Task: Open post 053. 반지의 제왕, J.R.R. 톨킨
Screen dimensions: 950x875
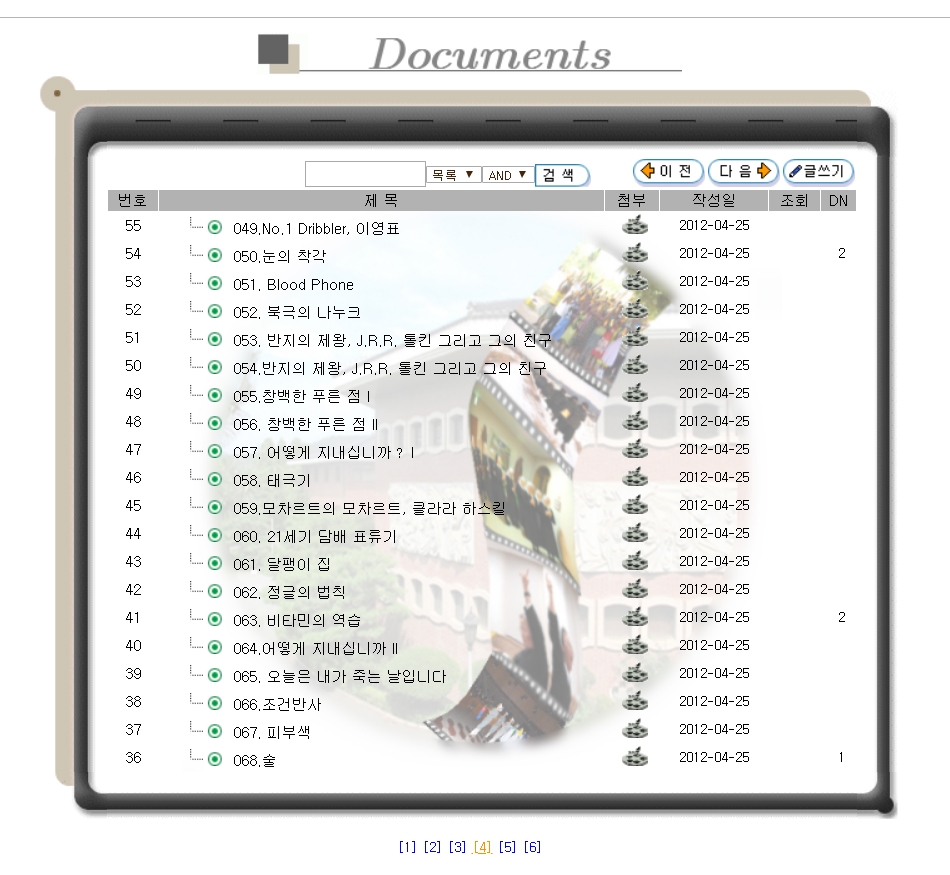Action: pyautogui.click(x=392, y=340)
